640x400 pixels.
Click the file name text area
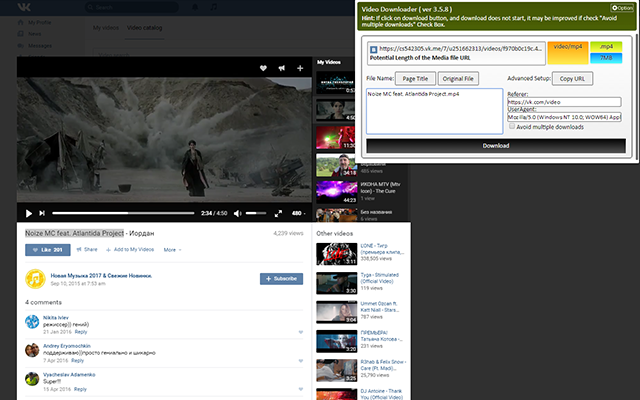(x=434, y=111)
